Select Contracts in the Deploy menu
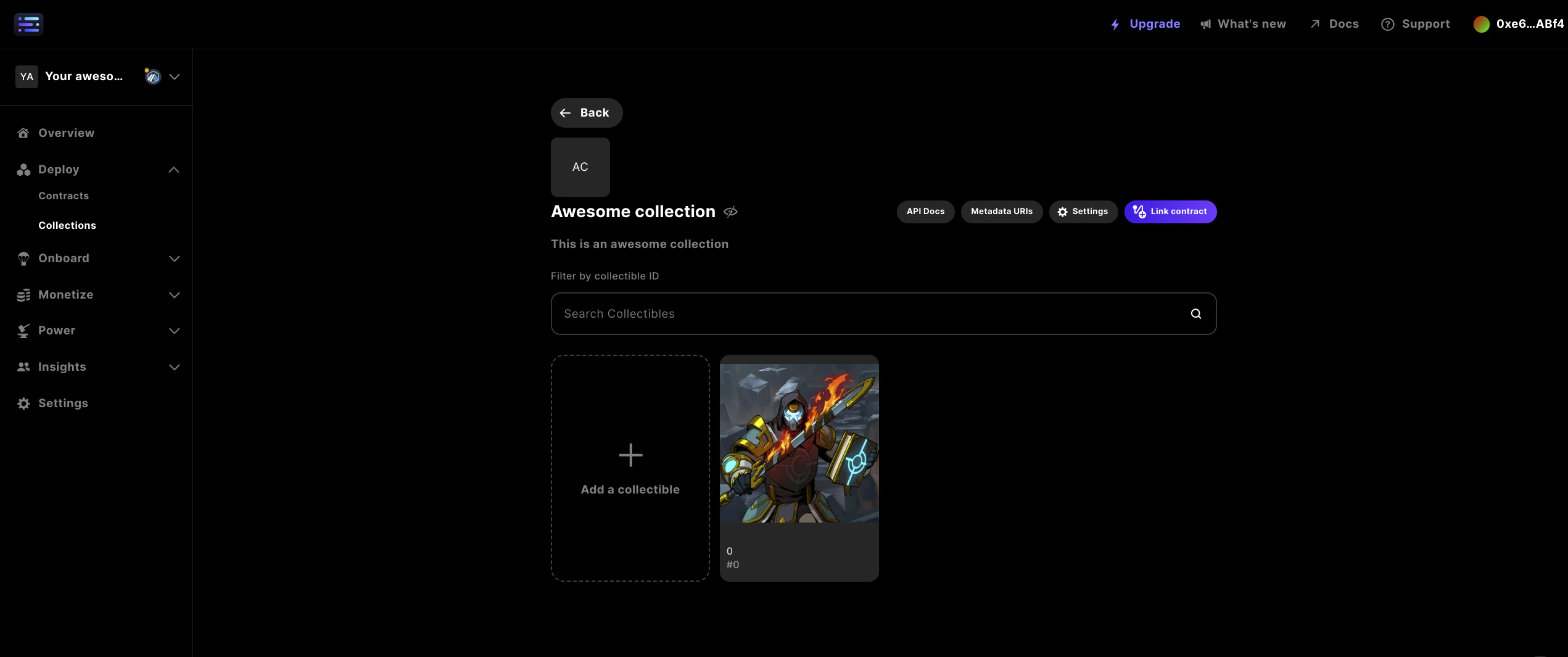Viewport: 1568px width, 657px height. coord(64,196)
